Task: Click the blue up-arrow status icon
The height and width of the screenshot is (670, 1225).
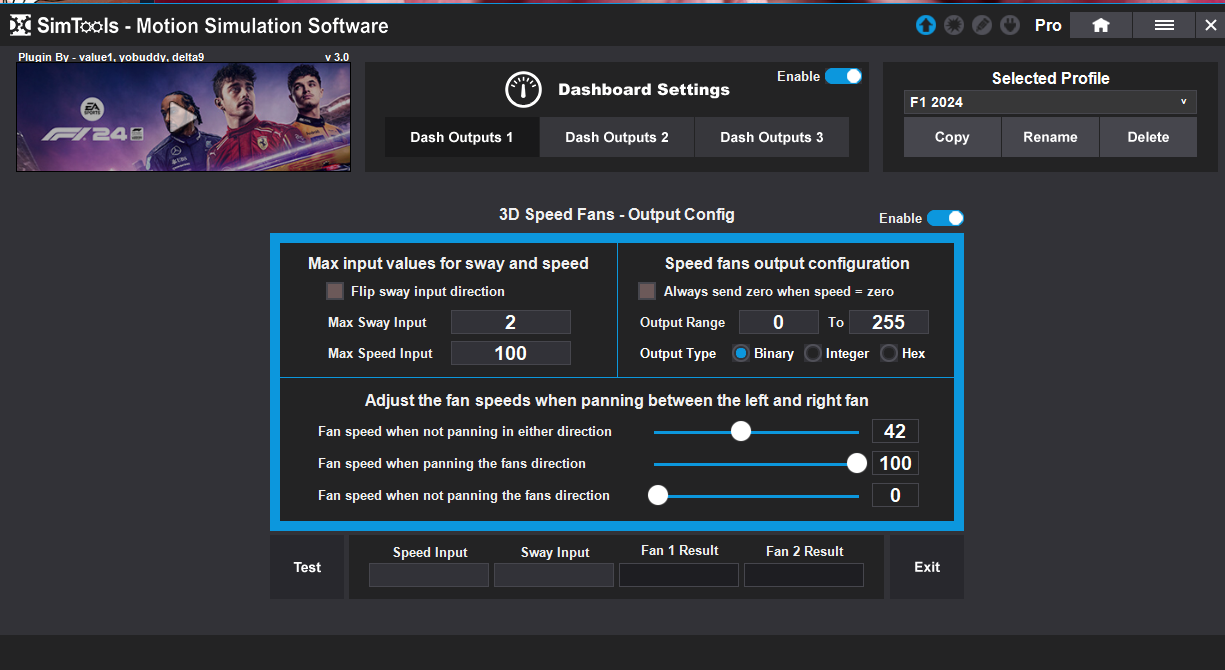Action: tap(926, 25)
